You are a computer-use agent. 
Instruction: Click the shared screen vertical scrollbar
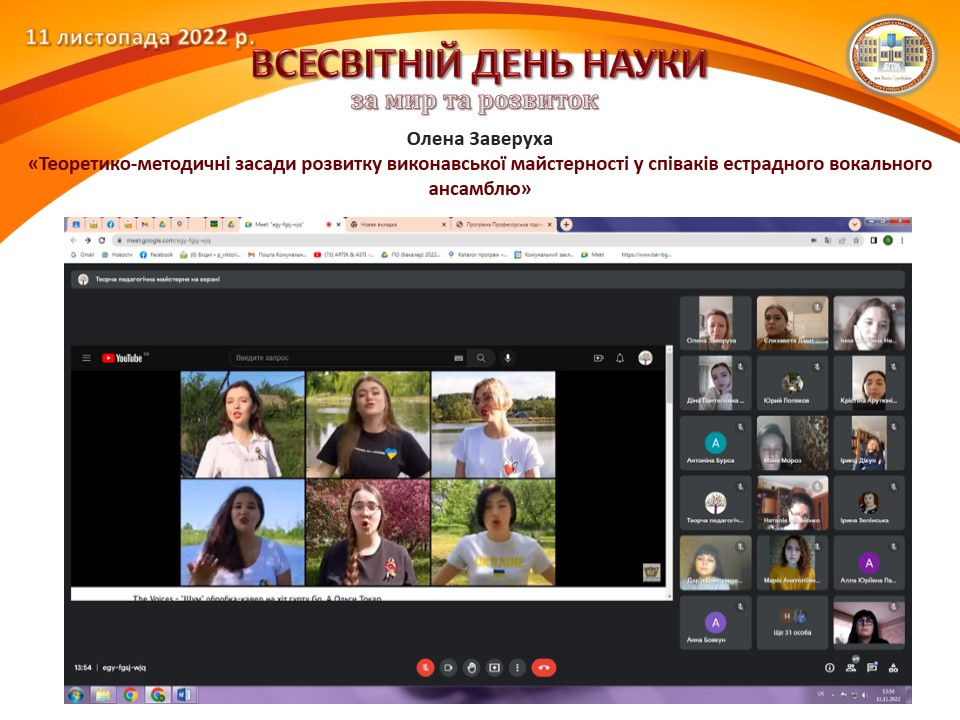pyautogui.click(x=669, y=471)
